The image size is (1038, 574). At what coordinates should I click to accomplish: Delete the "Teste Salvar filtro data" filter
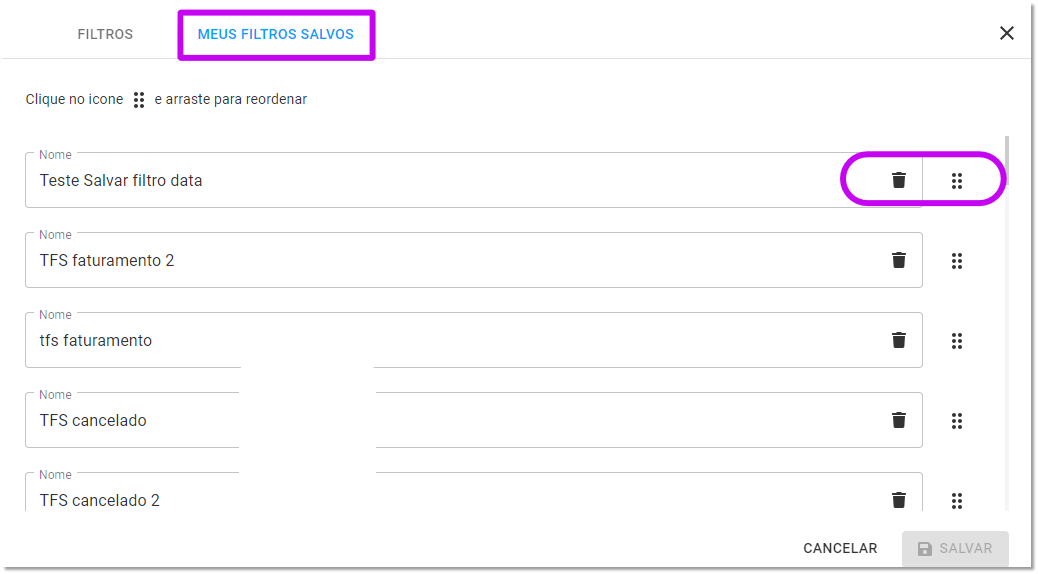click(x=898, y=180)
